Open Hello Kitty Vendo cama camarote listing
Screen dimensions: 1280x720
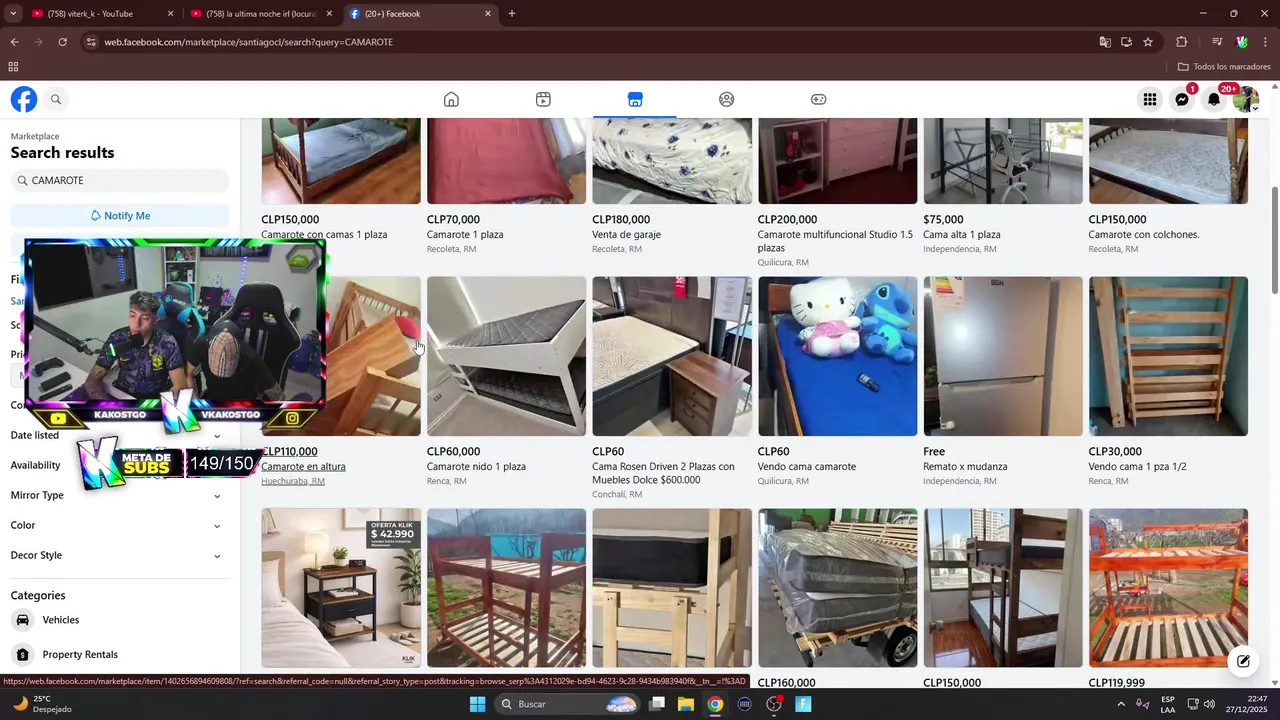tap(837, 356)
